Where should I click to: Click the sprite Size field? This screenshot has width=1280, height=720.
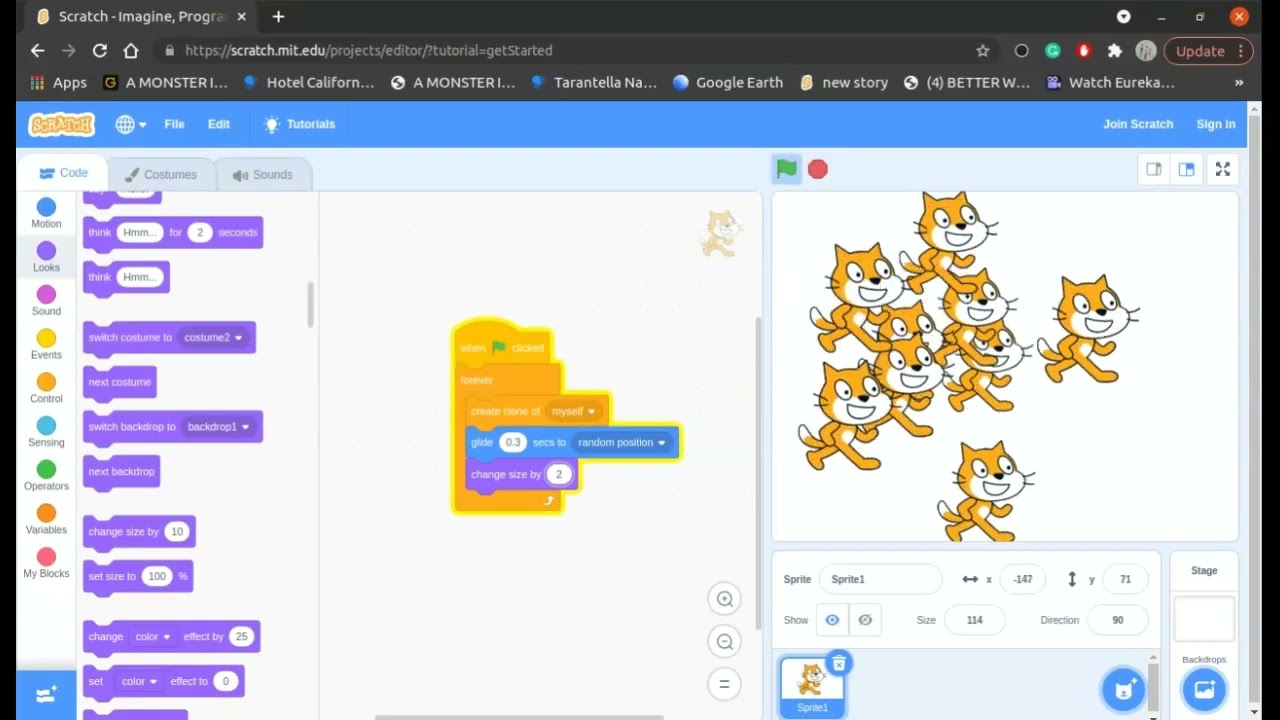point(974,620)
